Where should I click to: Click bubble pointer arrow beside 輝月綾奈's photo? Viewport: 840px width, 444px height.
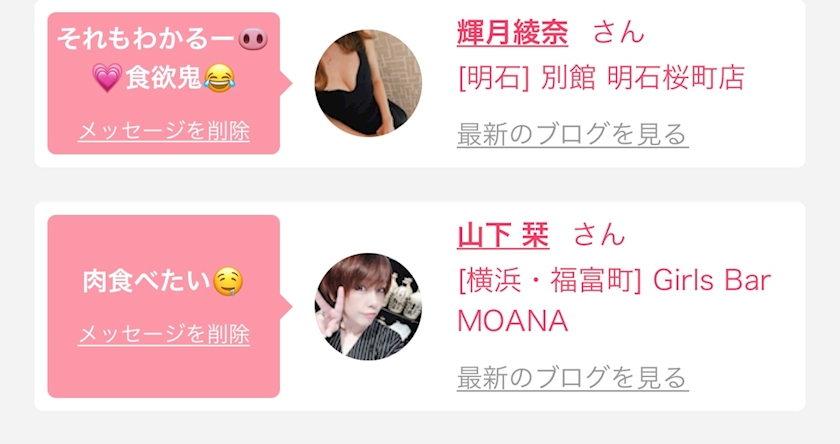click(x=286, y=83)
